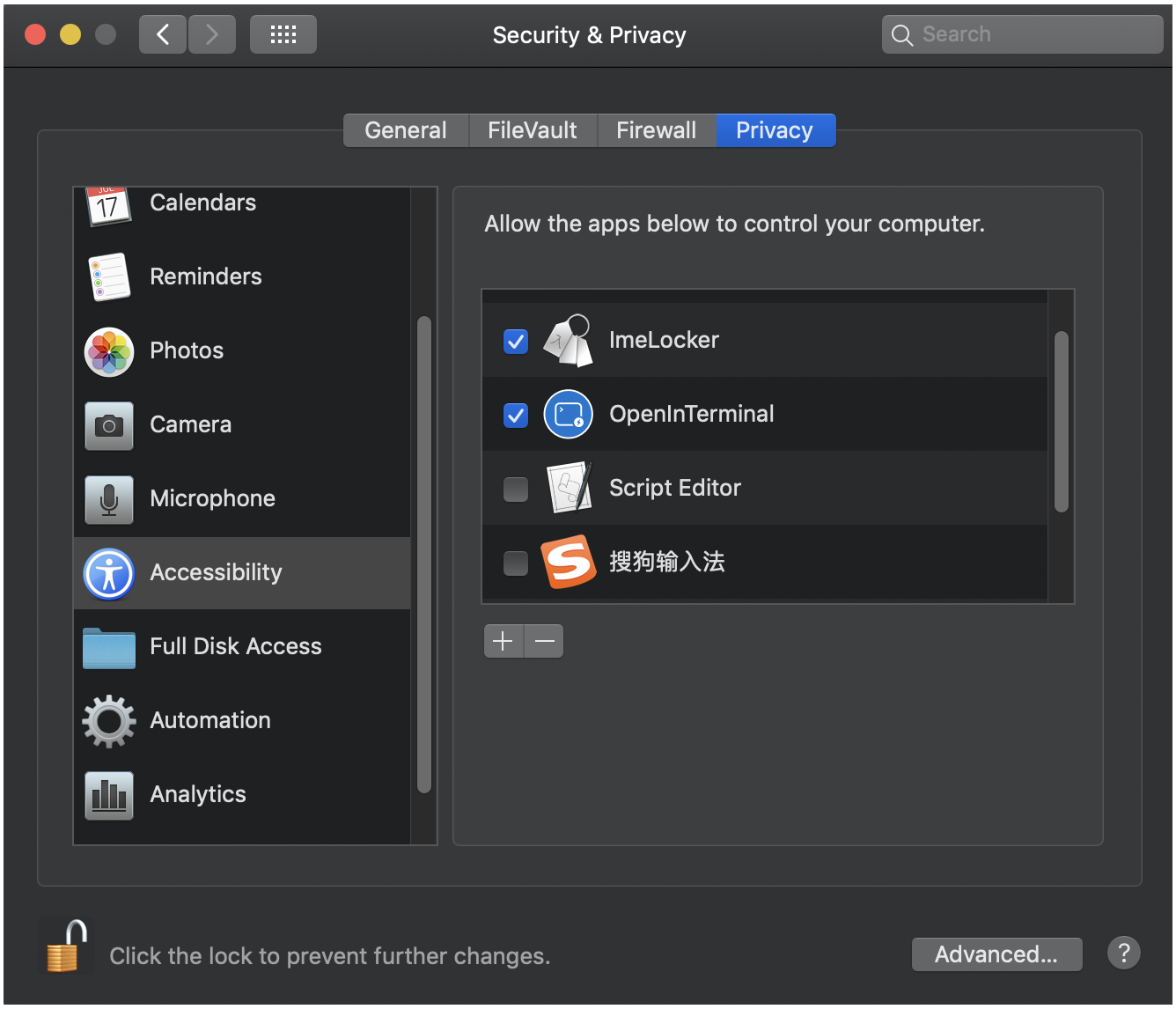Select the Camera label
The height and width of the screenshot is (1009, 1176).
(x=191, y=424)
